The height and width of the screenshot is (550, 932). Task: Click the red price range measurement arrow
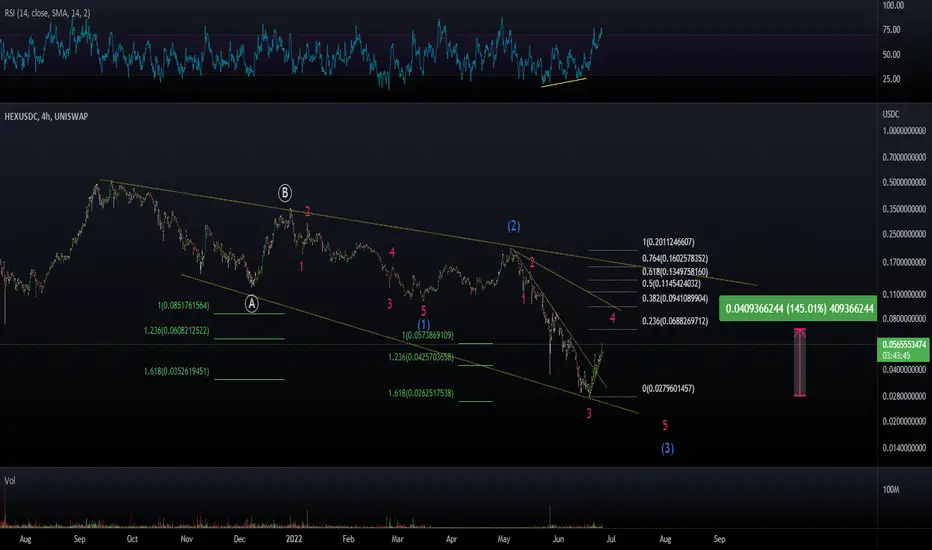click(x=800, y=362)
